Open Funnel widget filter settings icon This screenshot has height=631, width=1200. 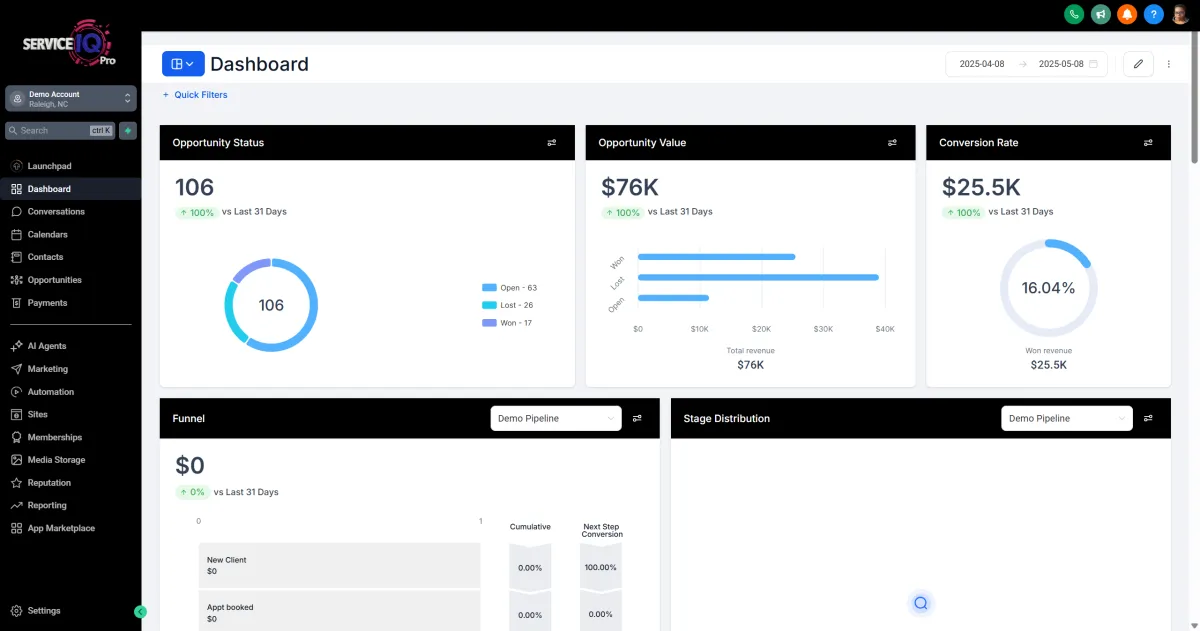pyautogui.click(x=637, y=418)
